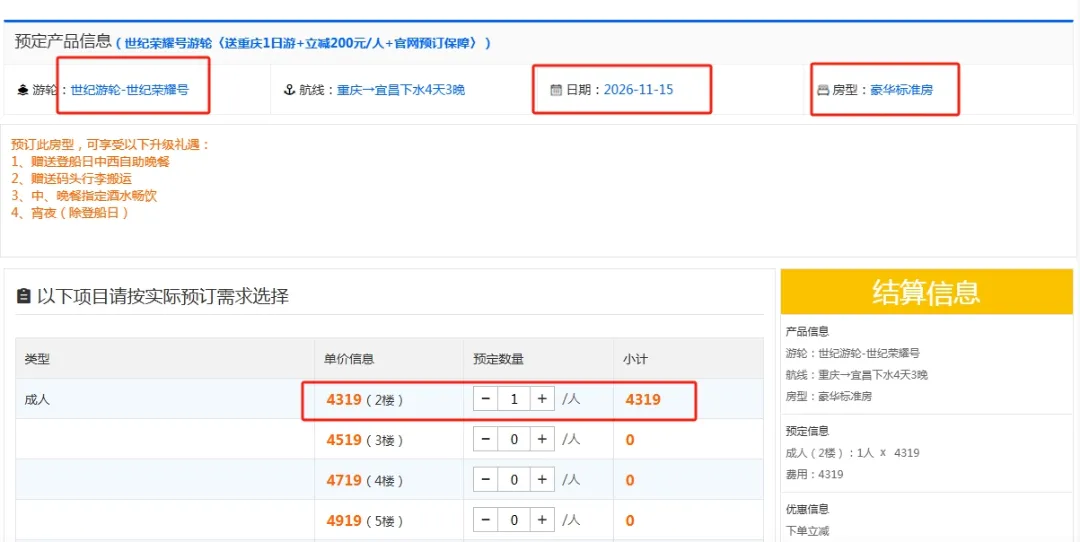Viewport: 1080px width, 542px height.
Task: Increase quantity for the 4519 (3楼) row
Action: pyautogui.click(x=543, y=439)
